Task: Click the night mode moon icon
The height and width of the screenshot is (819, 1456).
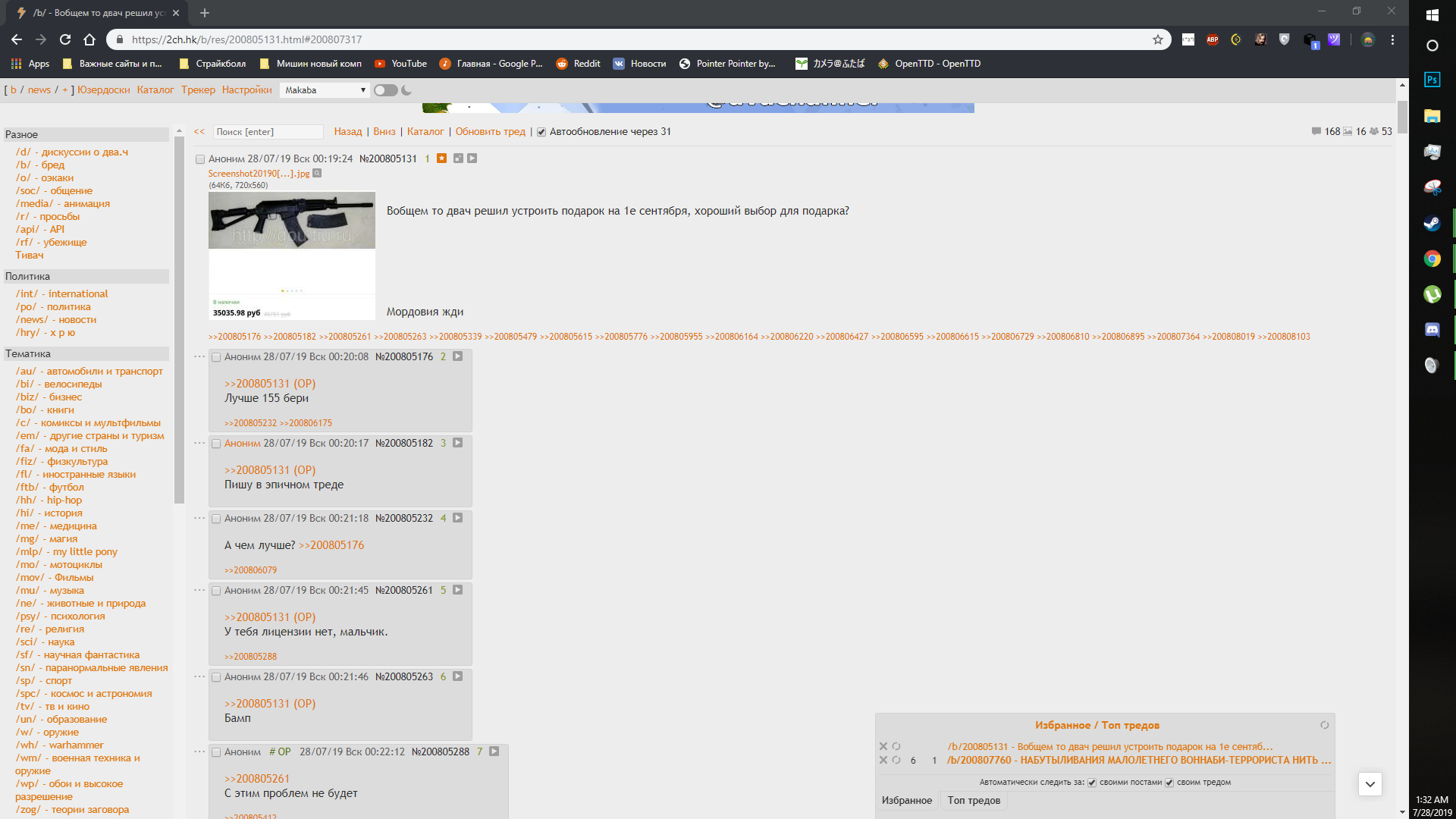Action: coord(406,90)
